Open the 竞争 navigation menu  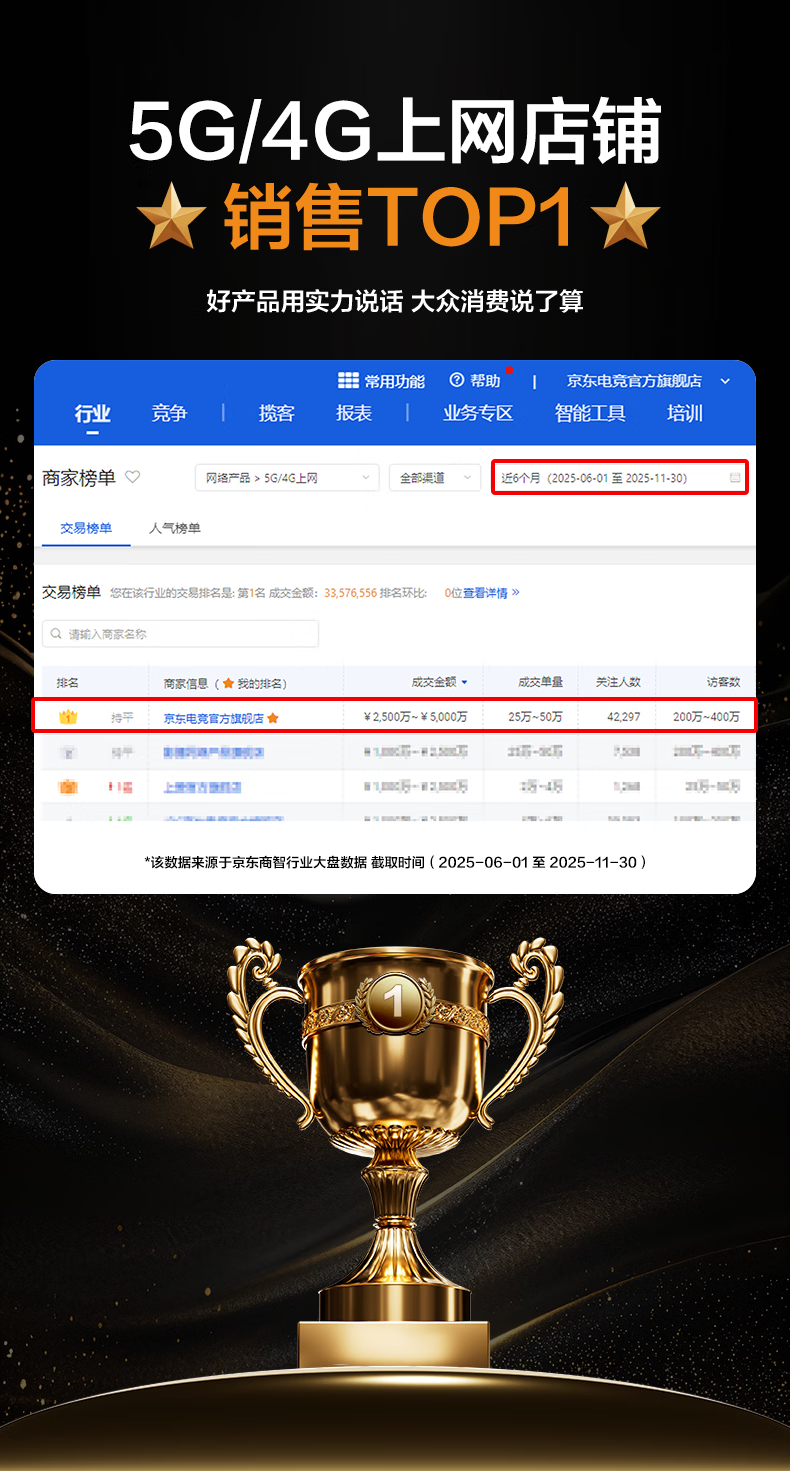click(169, 413)
